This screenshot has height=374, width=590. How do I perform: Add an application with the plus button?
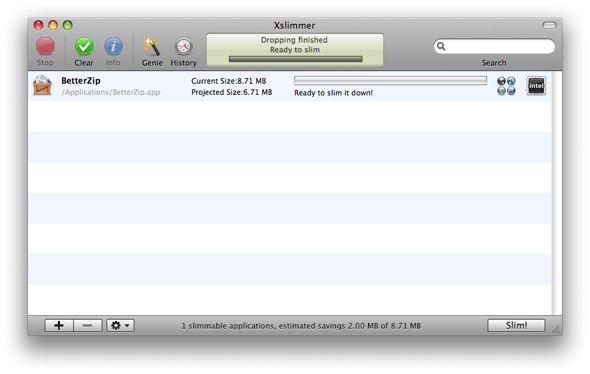(x=59, y=325)
